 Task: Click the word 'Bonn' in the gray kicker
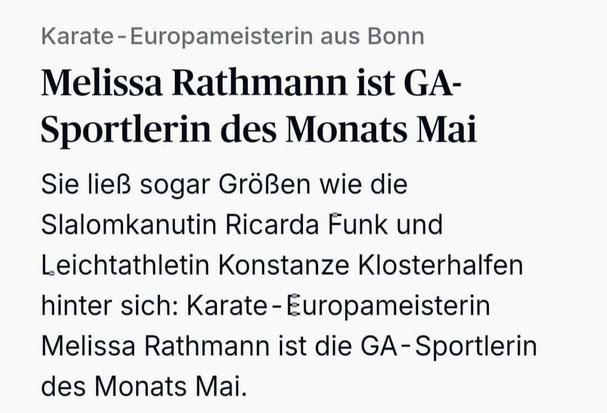[x=396, y=36]
